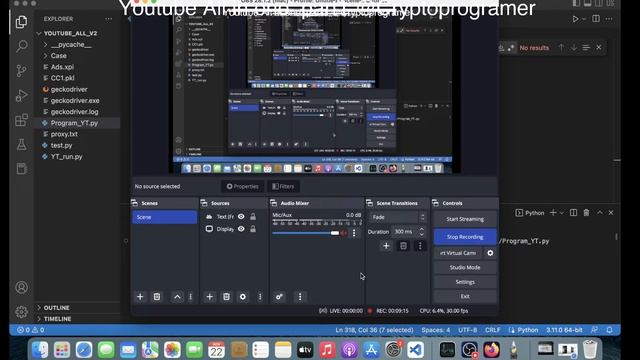Open the Audio Mixer footer options menu
Image resolution: width=640 pixels, height=360 pixels.
(x=300, y=297)
